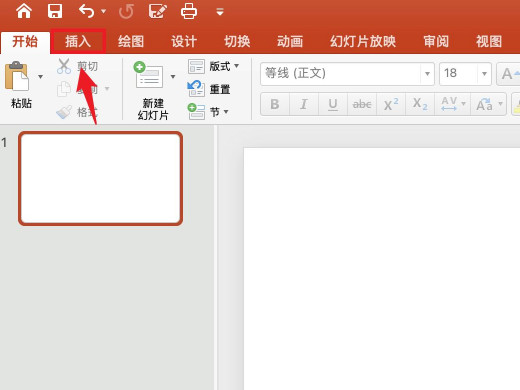Expand the 粘贴 options arrow
520x390 pixels.
point(40,77)
